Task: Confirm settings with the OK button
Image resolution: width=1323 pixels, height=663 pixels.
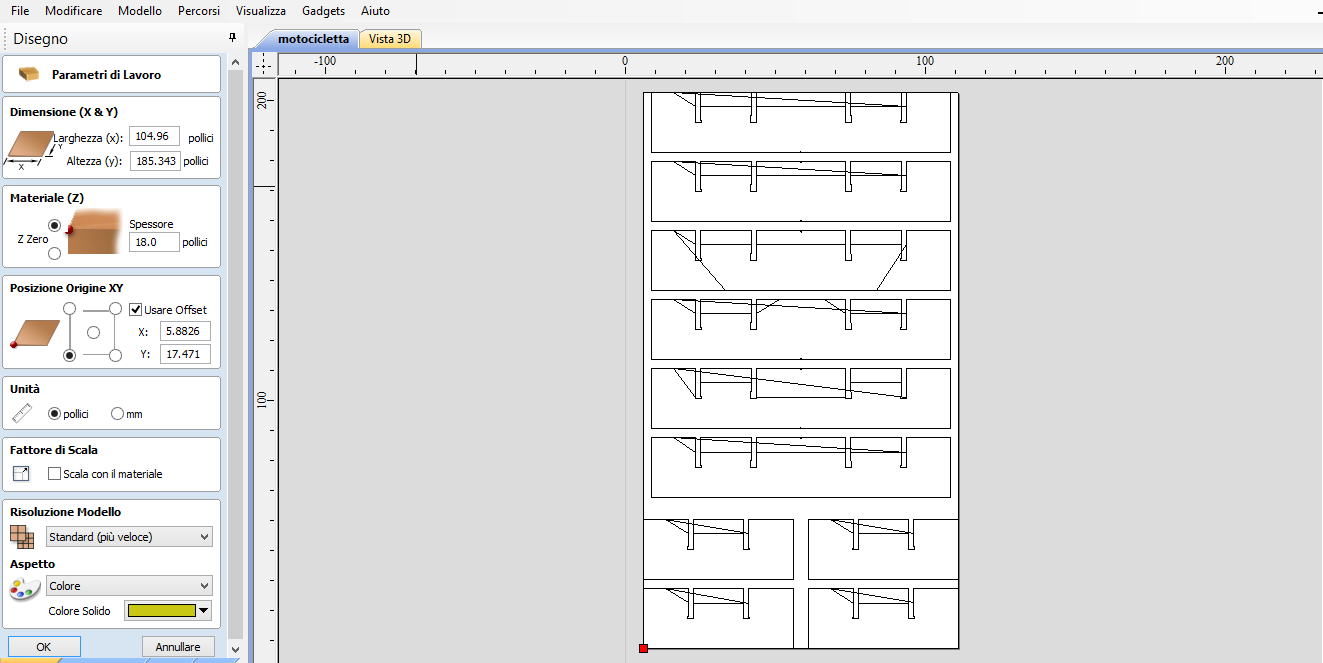Action: pos(44,647)
